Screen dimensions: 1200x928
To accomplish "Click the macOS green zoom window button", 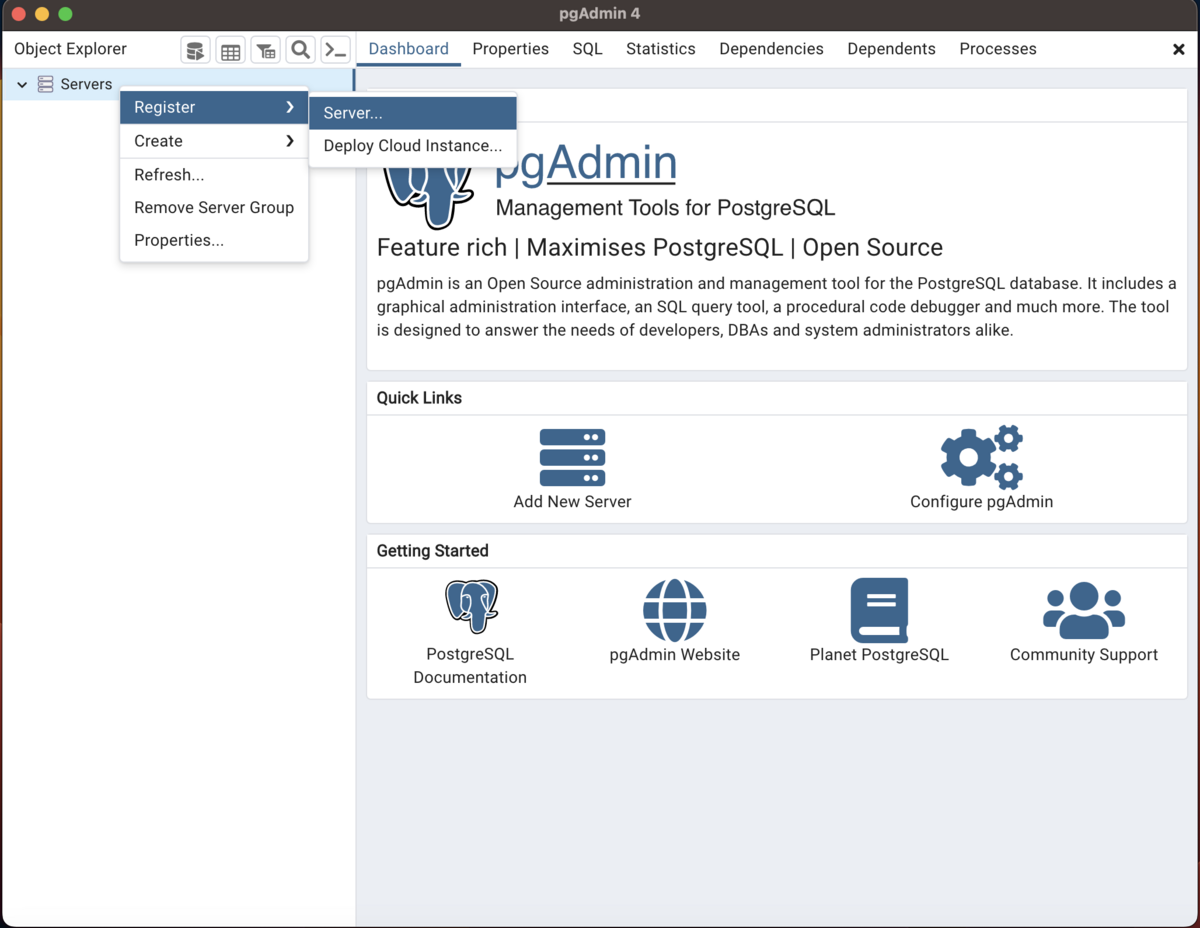I will point(66,14).
